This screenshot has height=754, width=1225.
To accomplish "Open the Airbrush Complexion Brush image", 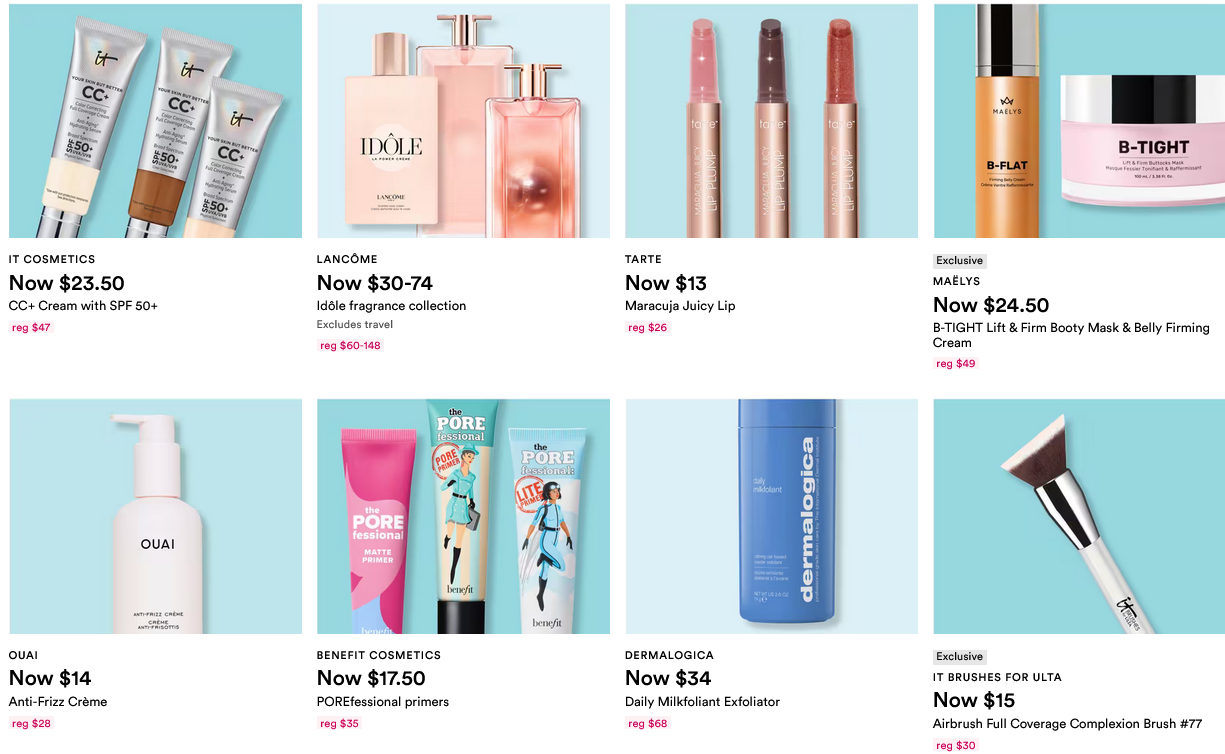I will (1079, 516).
